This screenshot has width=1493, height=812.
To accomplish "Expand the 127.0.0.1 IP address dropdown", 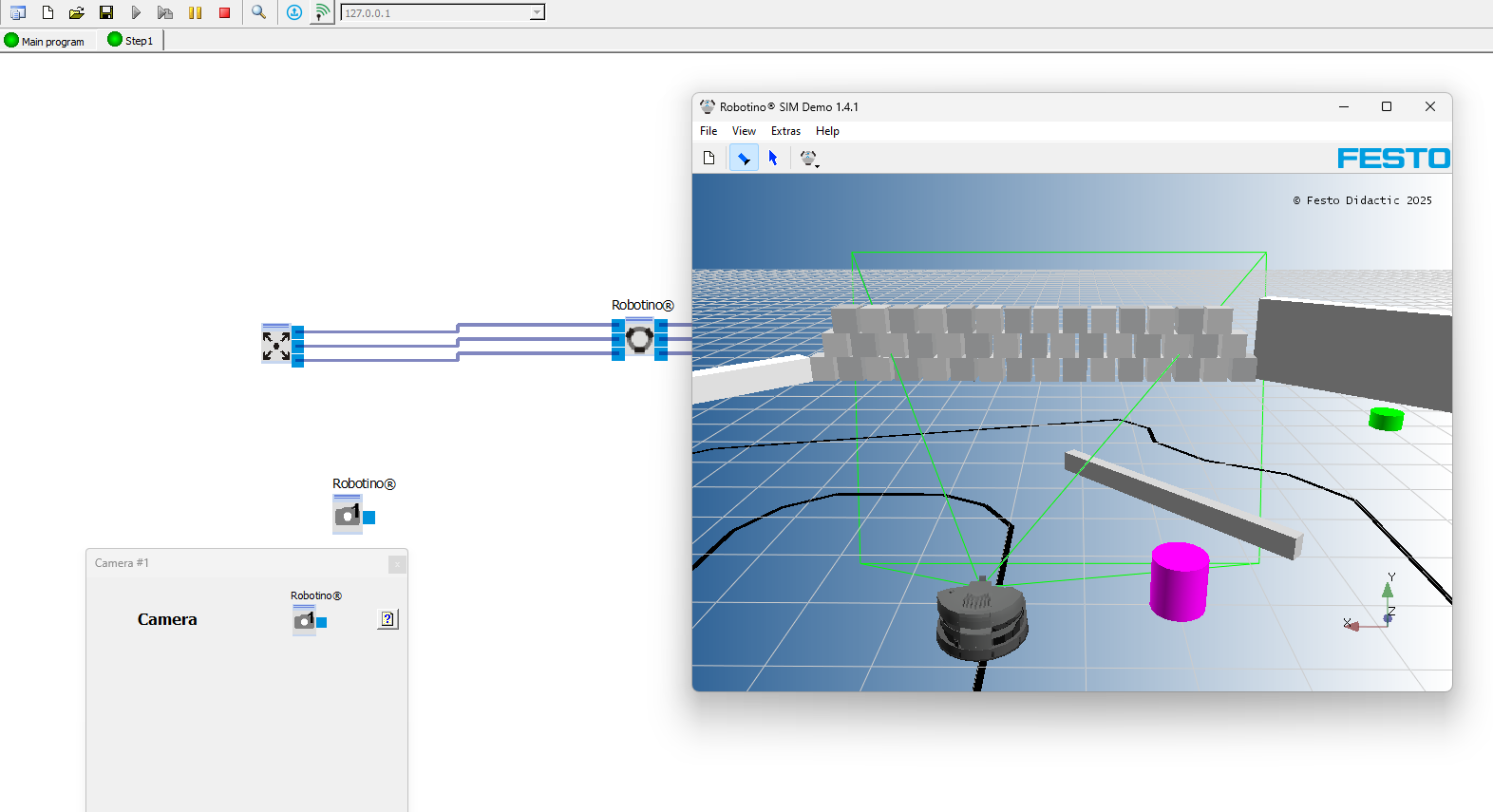I will 537,13.
